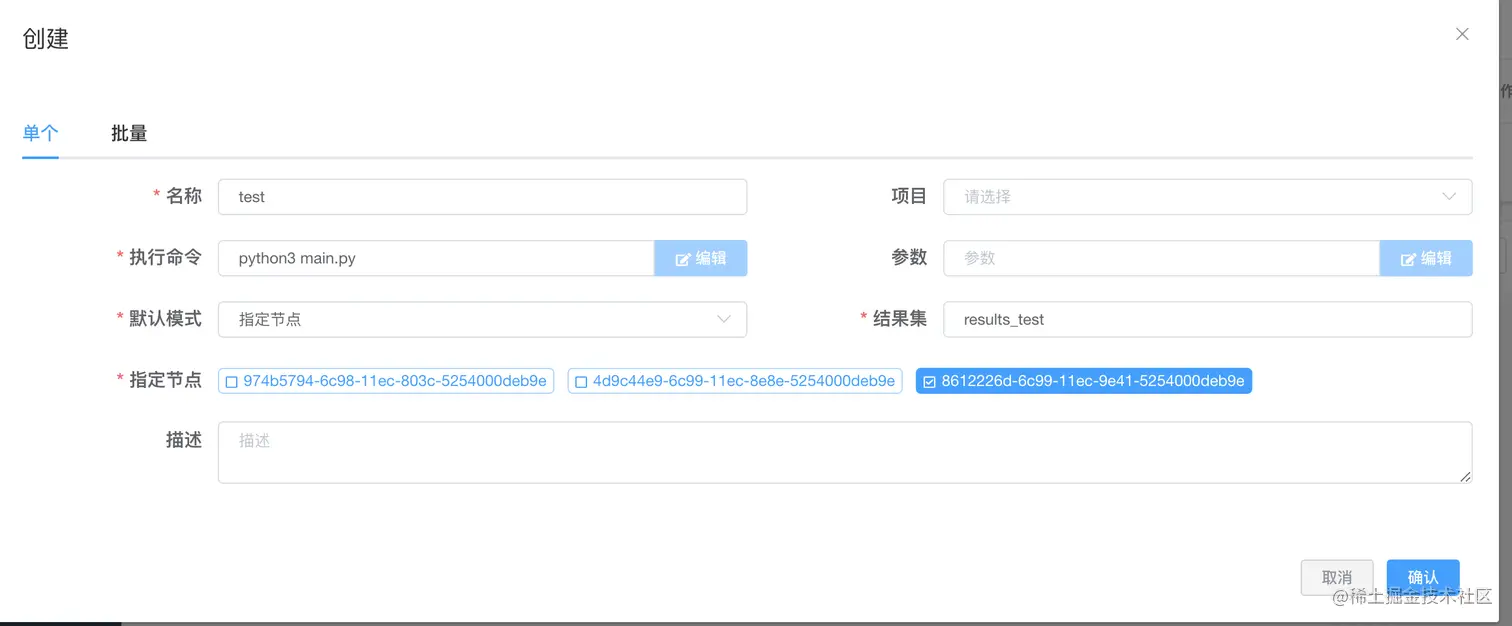Click the 名称 field label
Image resolution: width=1512 pixels, height=626 pixels.
click(184, 196)
